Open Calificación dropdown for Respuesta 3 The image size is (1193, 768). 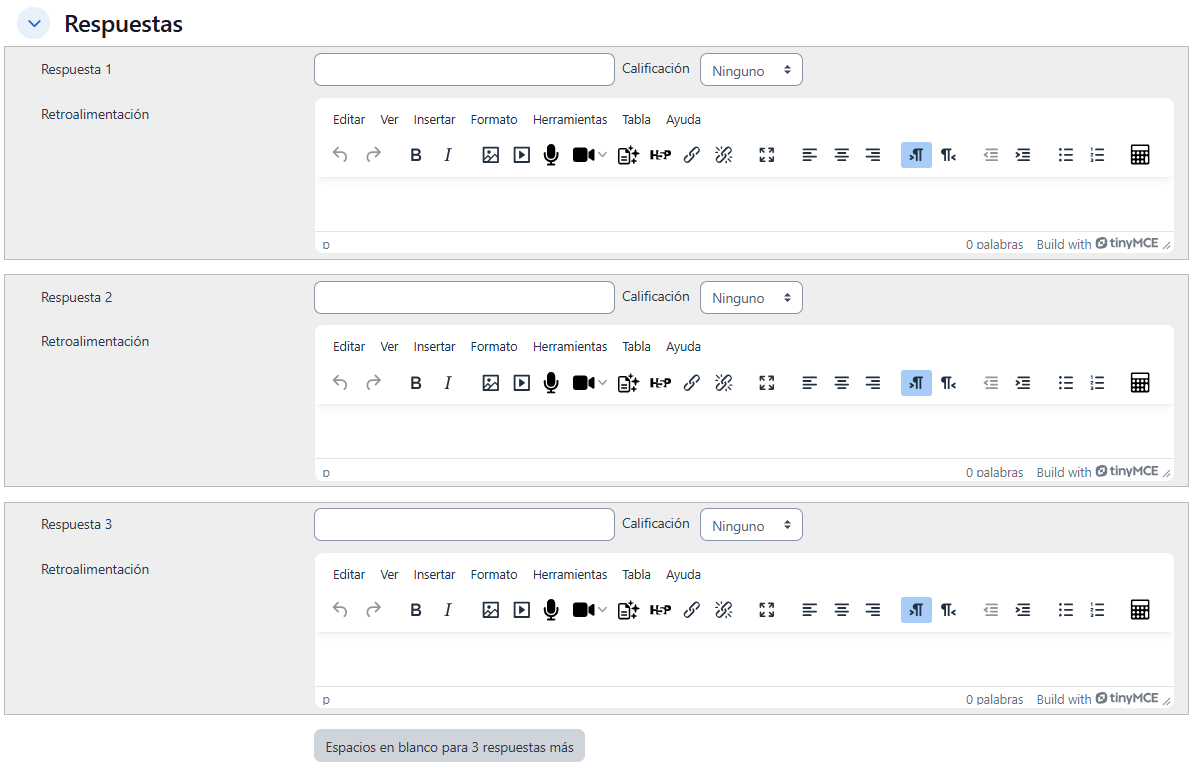(751, 526)
